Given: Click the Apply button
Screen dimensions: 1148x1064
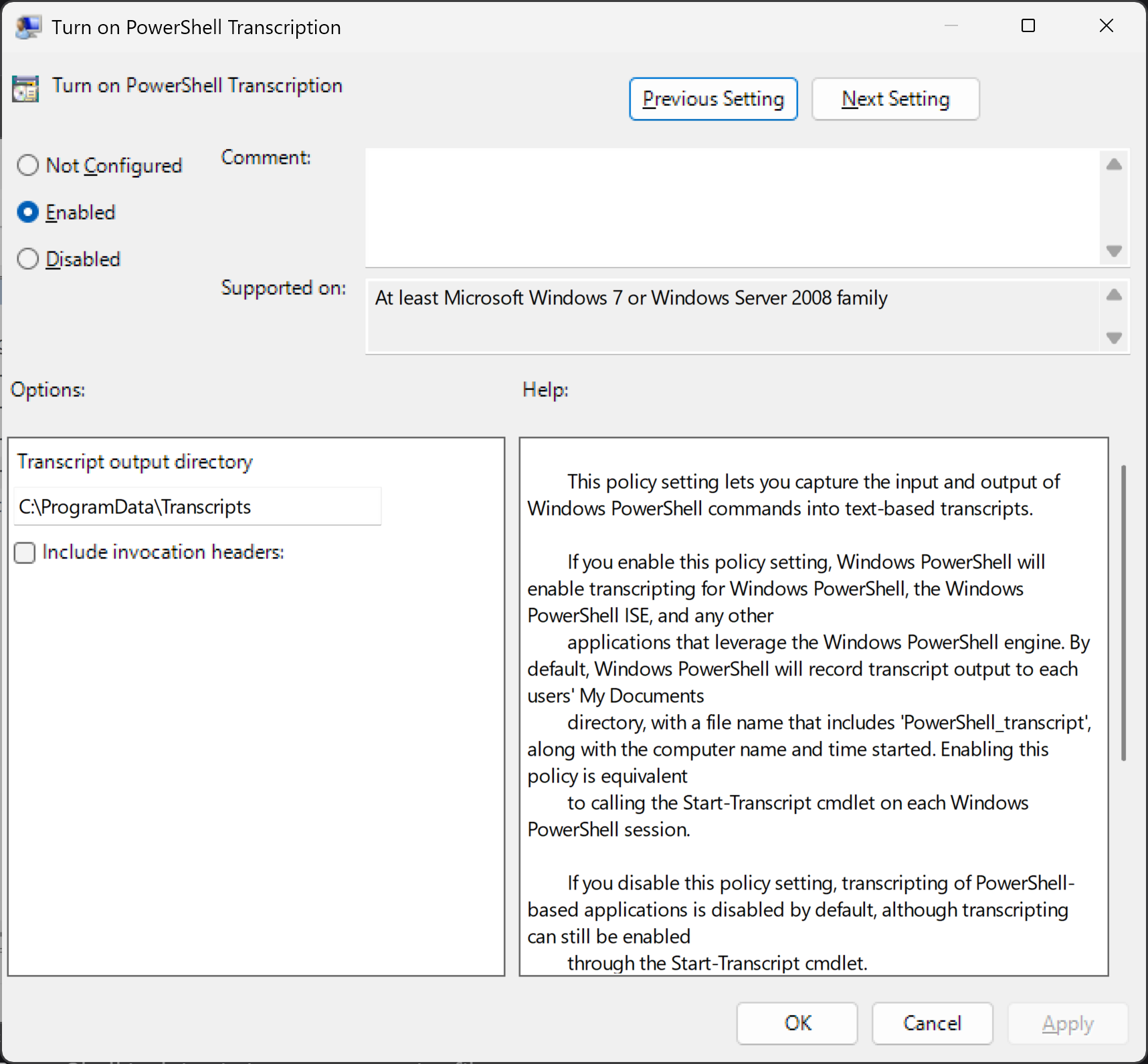Looking at the screenshot, I should (1068, 1023).
